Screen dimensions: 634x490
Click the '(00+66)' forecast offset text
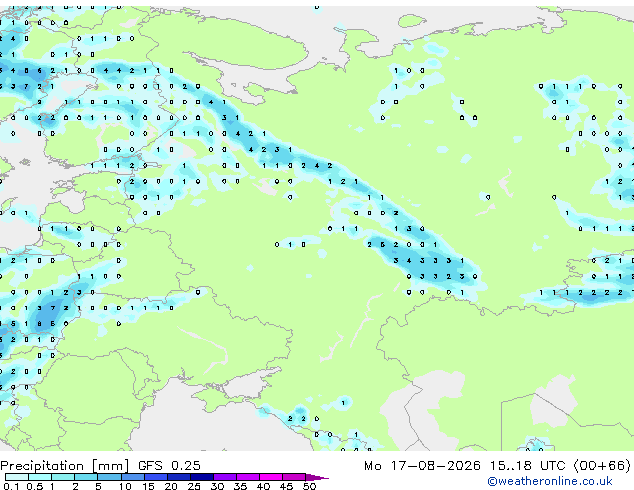(x=602, y=465)
